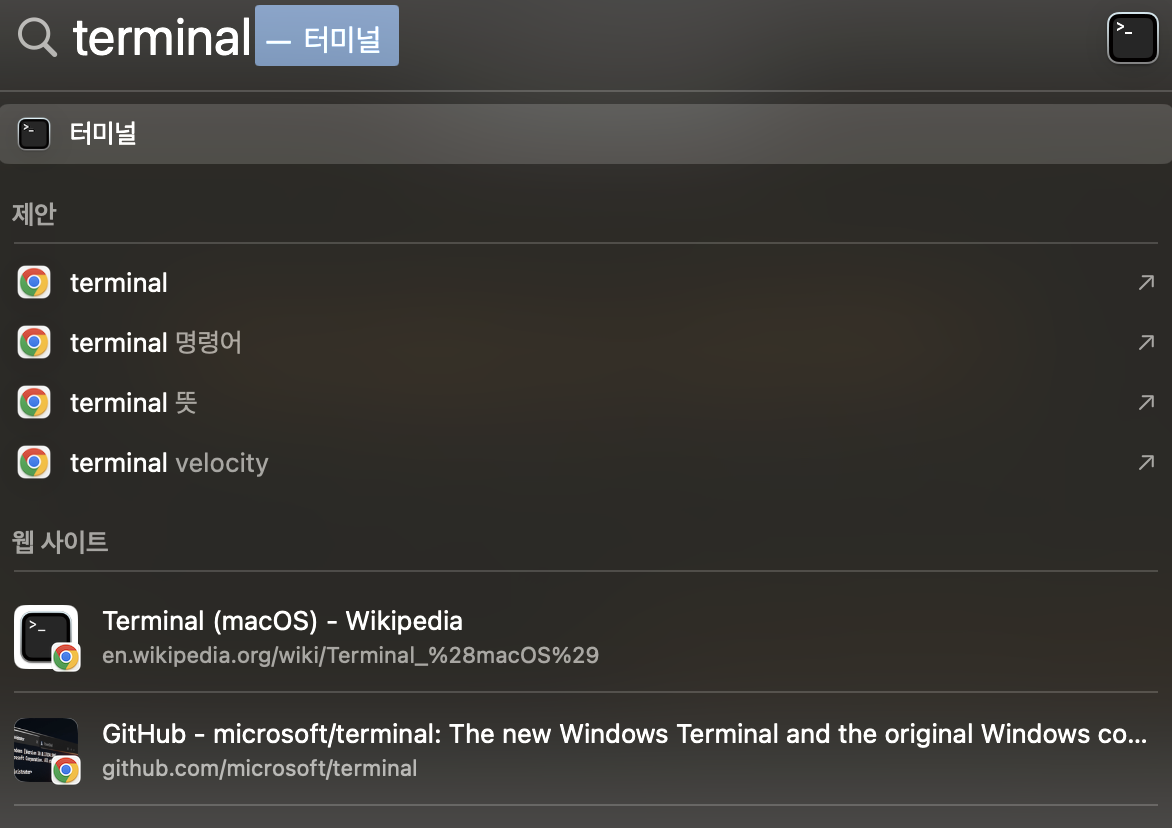Click the Terminal app icon in the top-right corner
1172x828 pixels.
click(1132, 37)
